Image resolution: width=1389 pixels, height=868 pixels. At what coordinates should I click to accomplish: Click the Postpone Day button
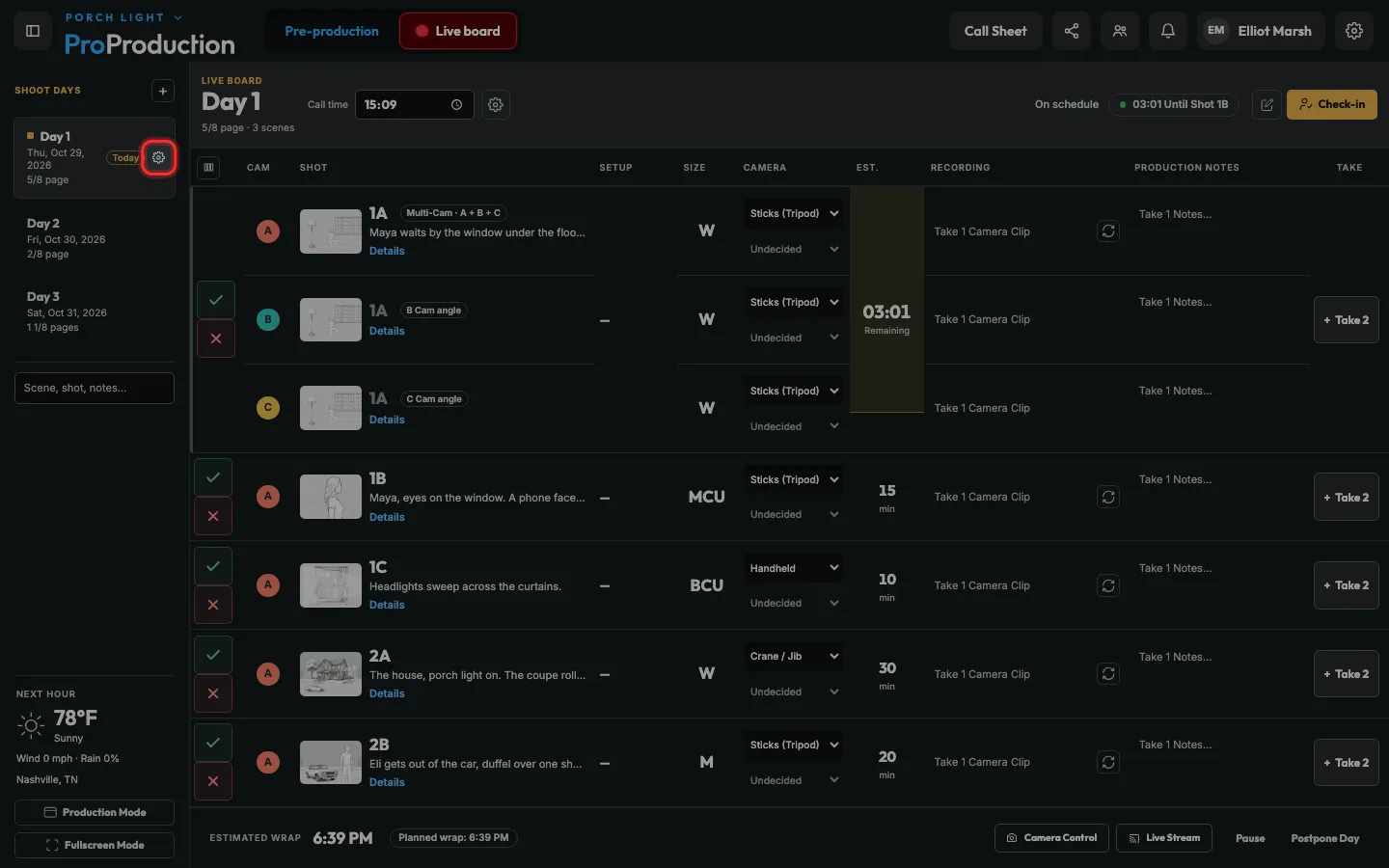pyautogui.click(x=1325, y=838)
